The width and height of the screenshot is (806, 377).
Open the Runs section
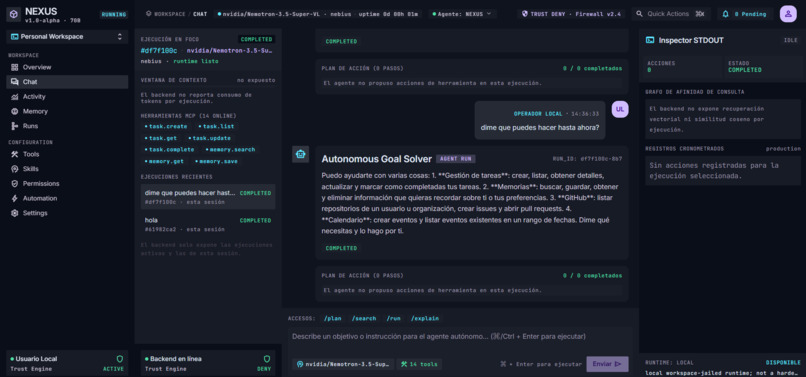click(x=67, y=126)
